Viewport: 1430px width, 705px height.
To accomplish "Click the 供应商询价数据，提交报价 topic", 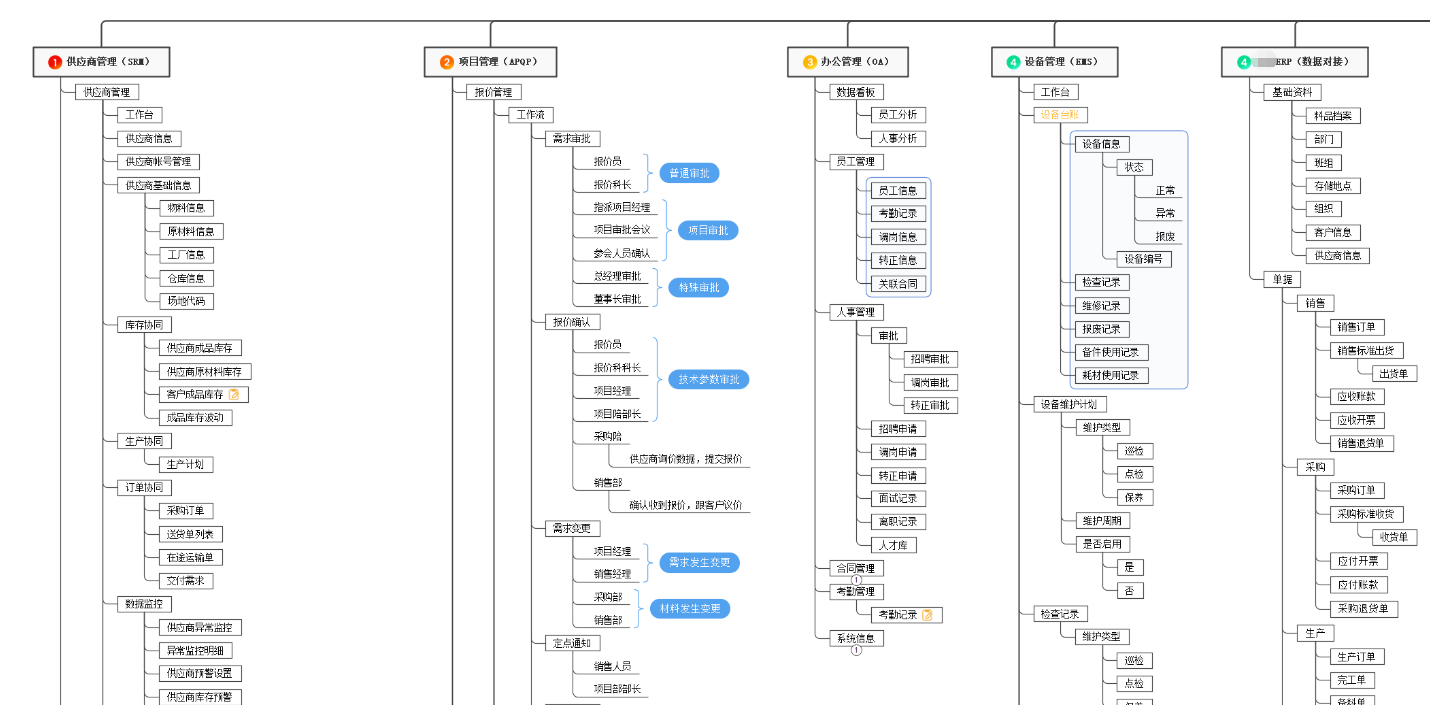I will click(x=685, y=459).
